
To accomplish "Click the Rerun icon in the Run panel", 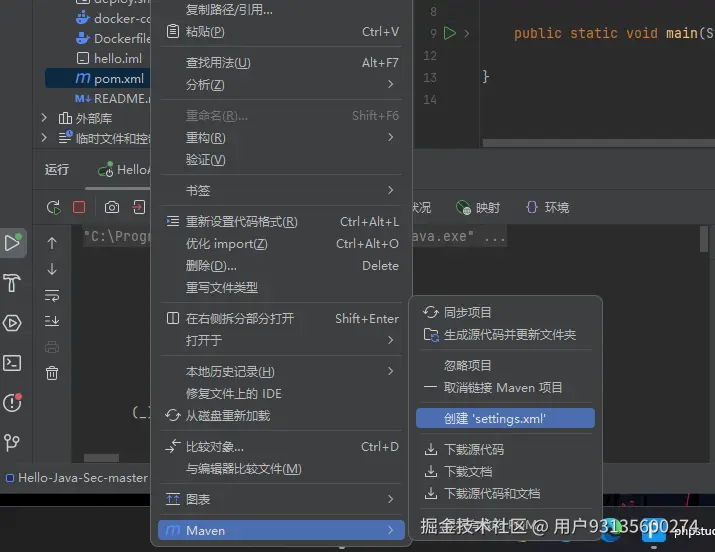I will (x=54, y=207).
